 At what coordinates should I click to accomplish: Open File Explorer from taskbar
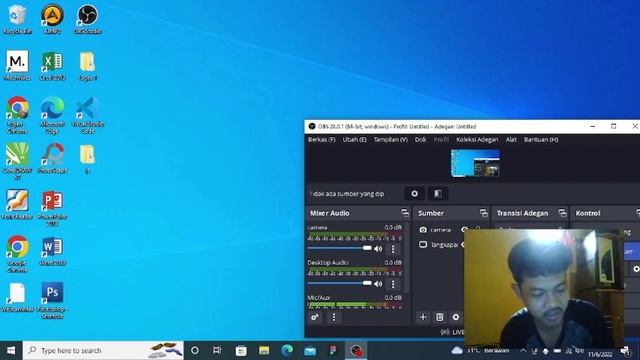[264, 350]
